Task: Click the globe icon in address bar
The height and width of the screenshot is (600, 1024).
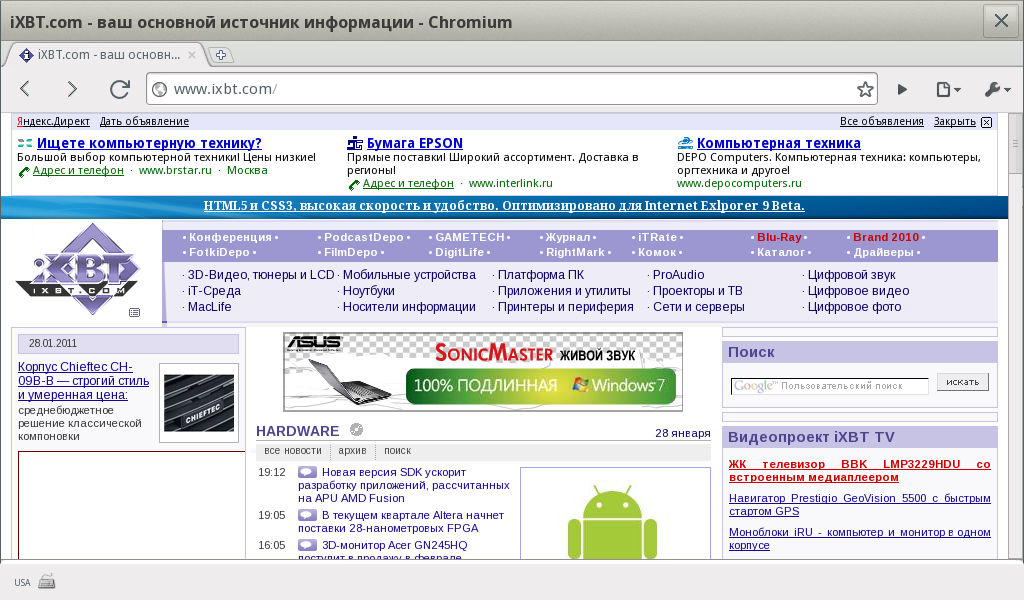Action: tap(159, 89)
